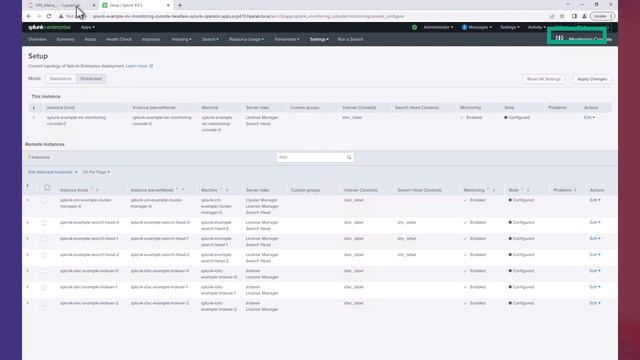Open browser profile icon
This screenshot has width=640, height=360.
[x=584, y=16]
